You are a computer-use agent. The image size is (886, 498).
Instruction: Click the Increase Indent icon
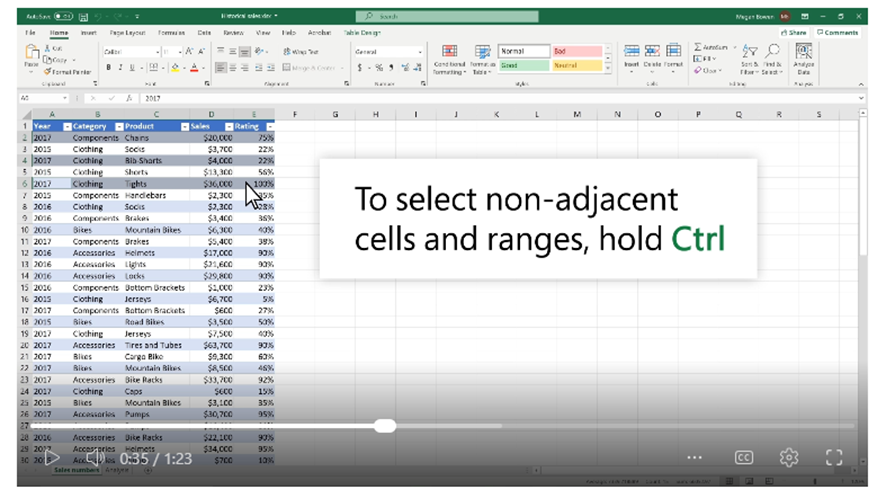click(x=271, y=68)
